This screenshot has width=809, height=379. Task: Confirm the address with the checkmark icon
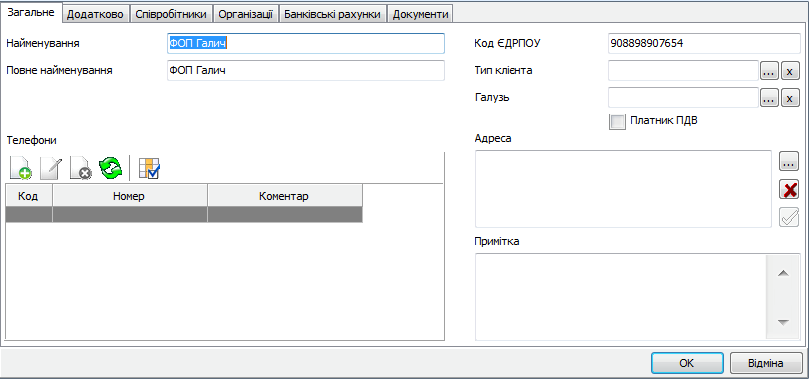coord(789,217)
